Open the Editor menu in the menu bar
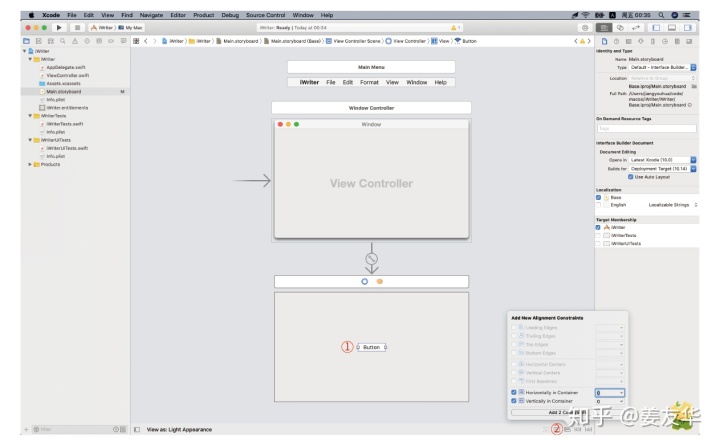This screenshot has width=720, height=446. click(178, 15)
